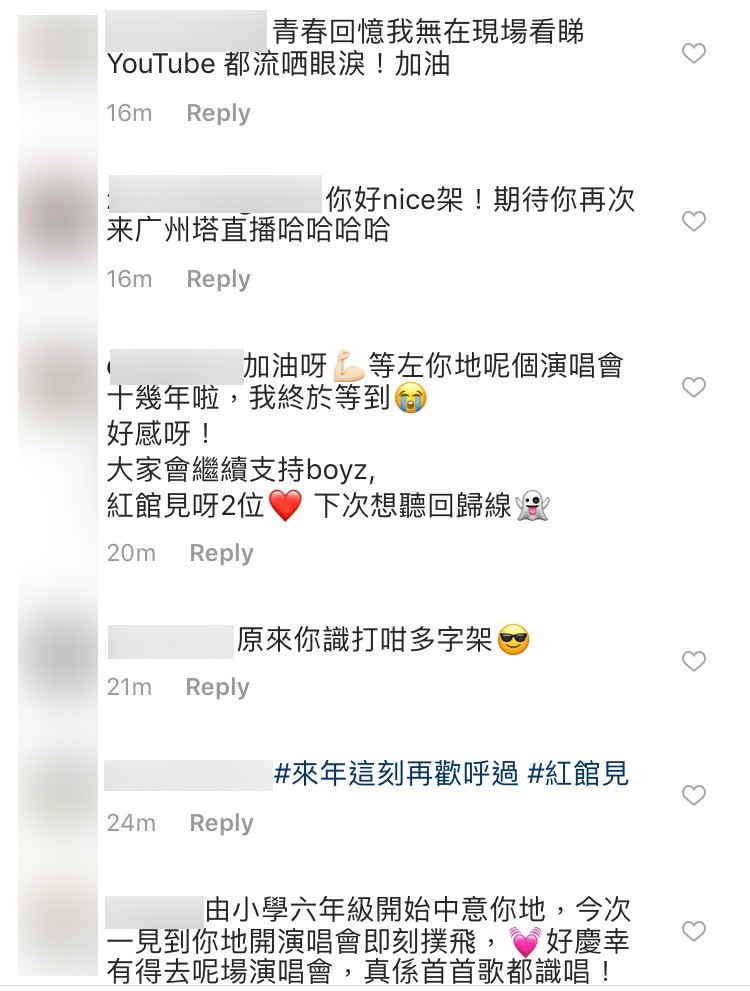
Task: Tap heart on the 等左你地呢個演唱會 comment
Action: click(694, 387)
